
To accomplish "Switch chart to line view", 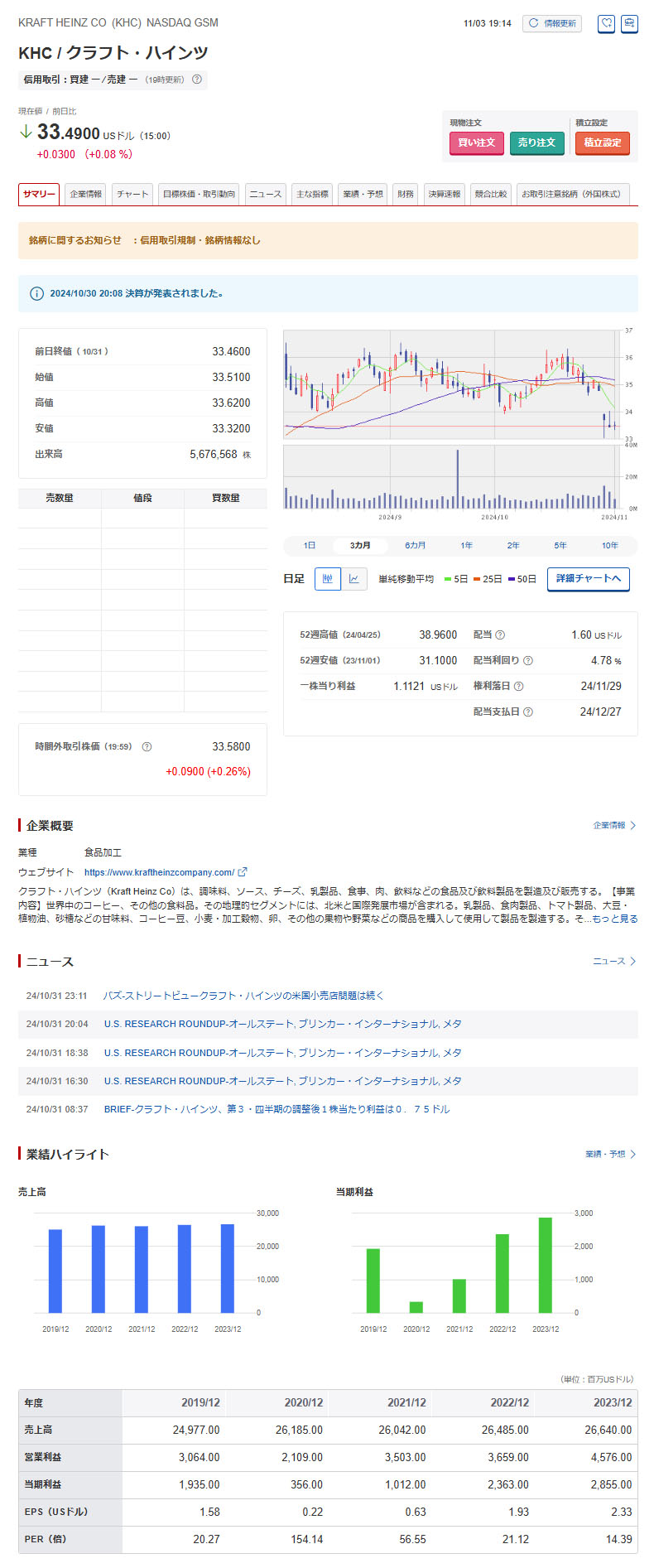I will pos(353,579).
